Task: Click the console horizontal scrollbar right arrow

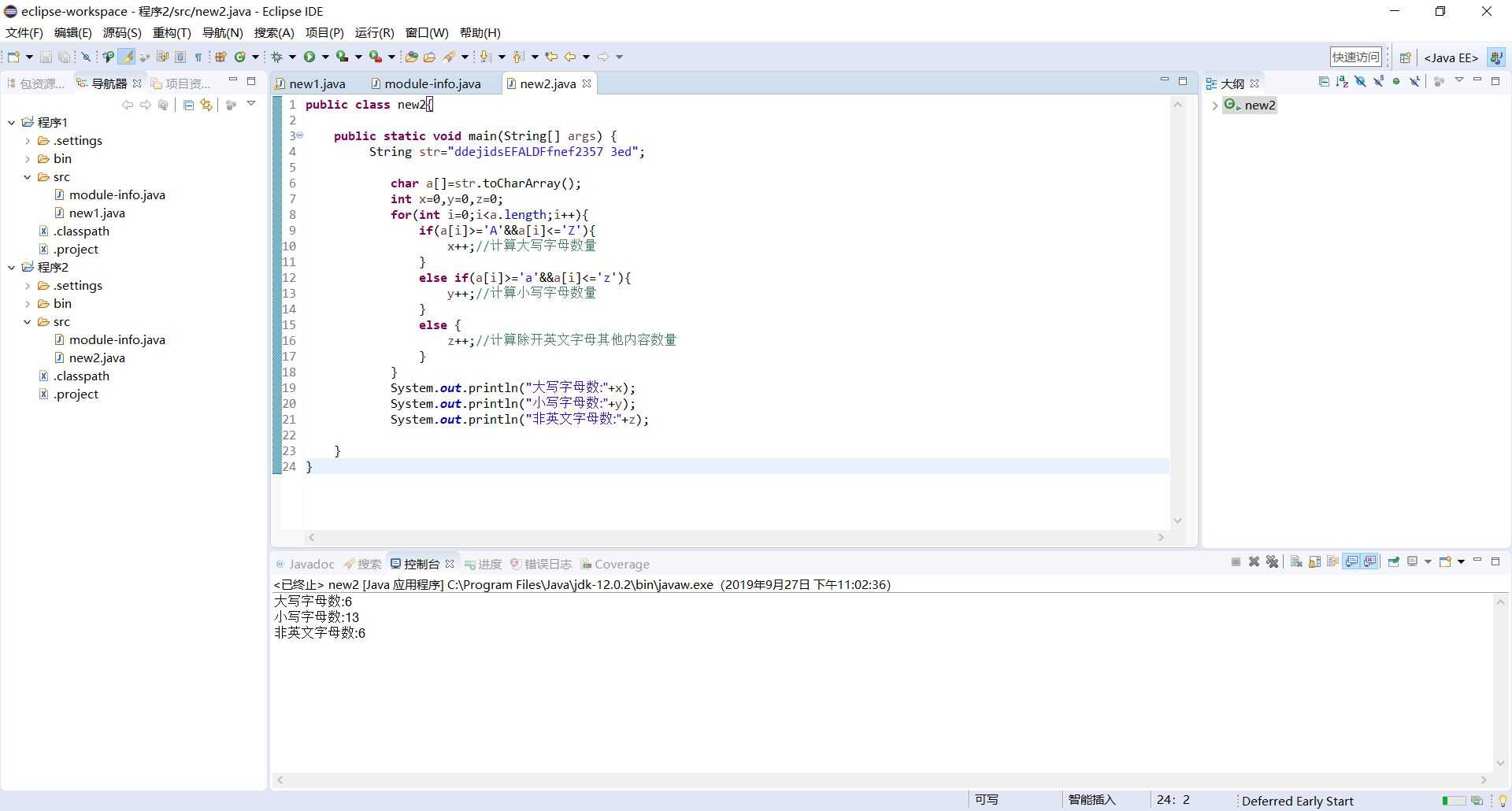Action: click(x=1484, y=780)
